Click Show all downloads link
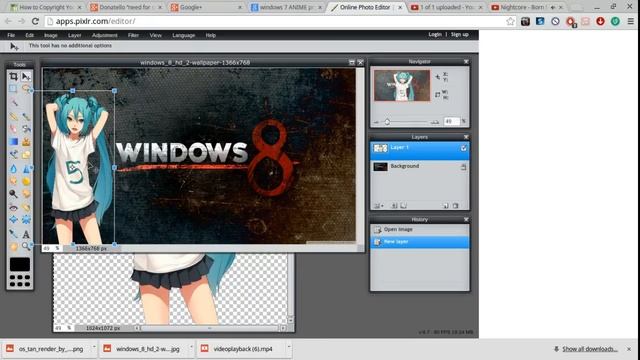 pos(590,349)
